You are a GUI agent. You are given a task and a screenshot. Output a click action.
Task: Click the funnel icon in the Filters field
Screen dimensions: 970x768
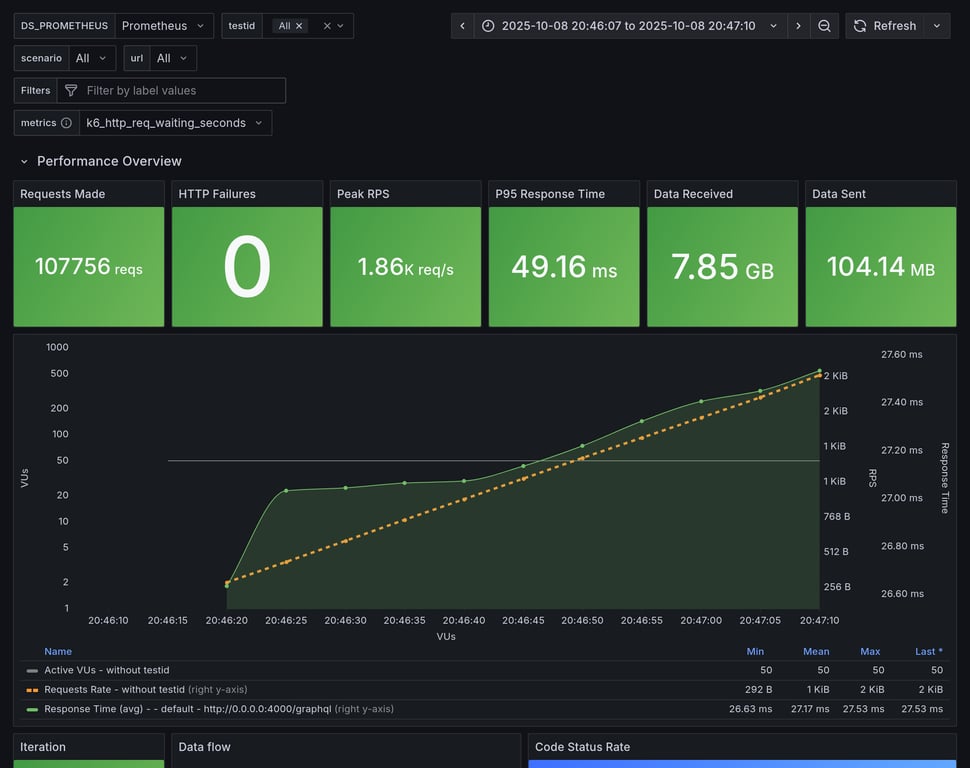pyautogui.click(x=71, y=91)
